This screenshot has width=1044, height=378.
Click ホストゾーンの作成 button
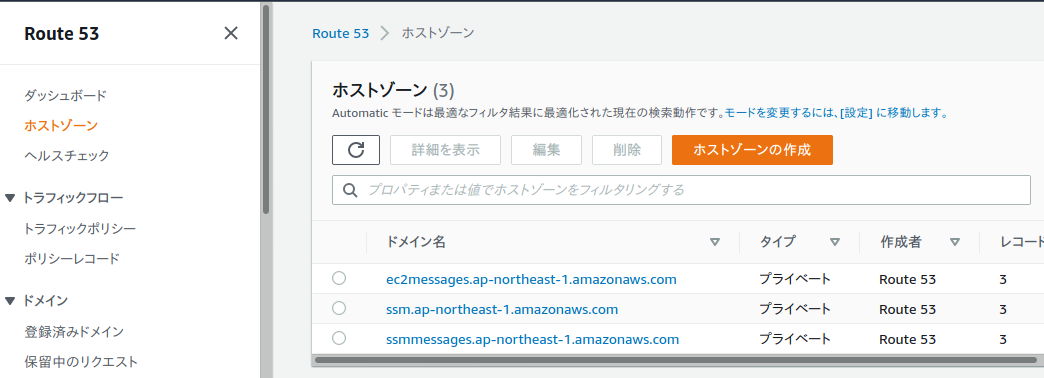tap(752, 150)
